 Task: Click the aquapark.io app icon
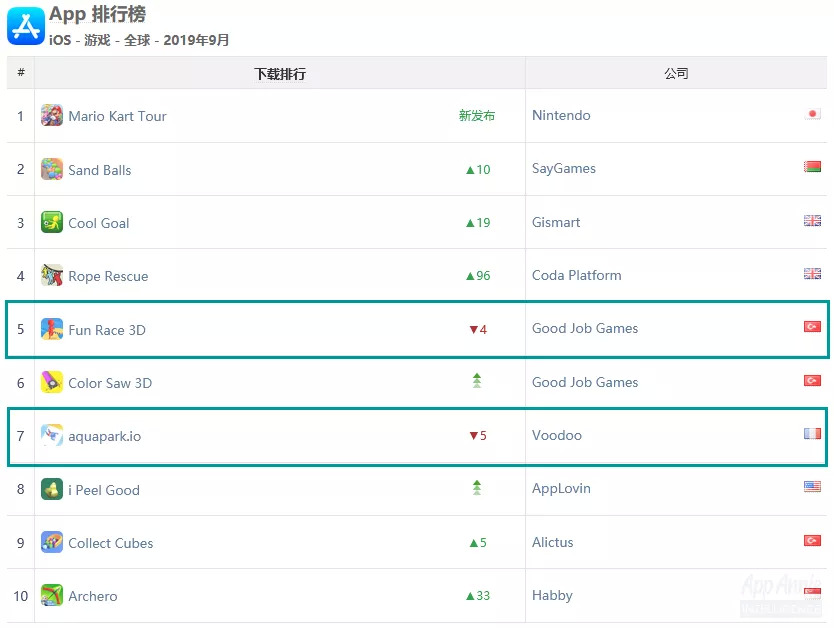tap(52, 436)
